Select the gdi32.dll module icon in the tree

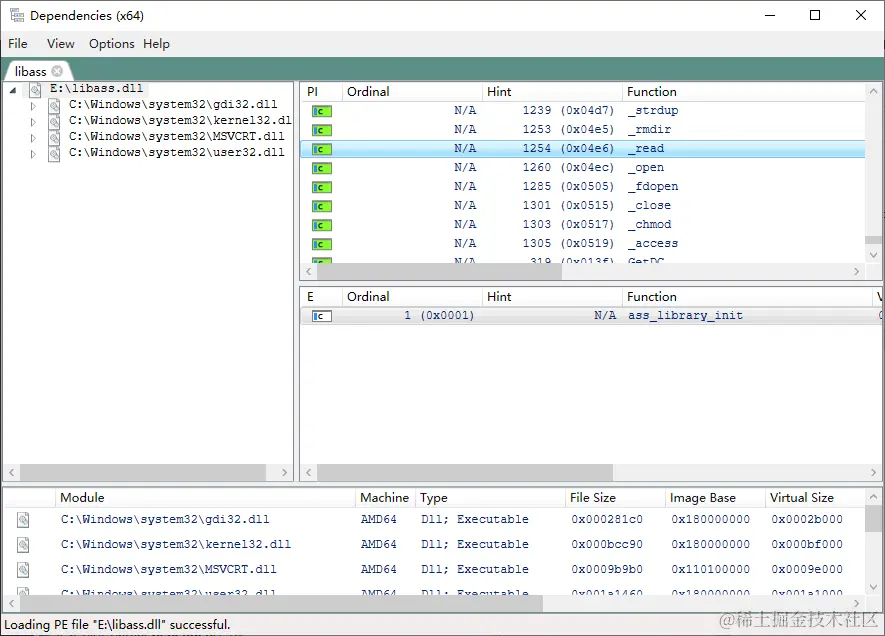[53, 104]
